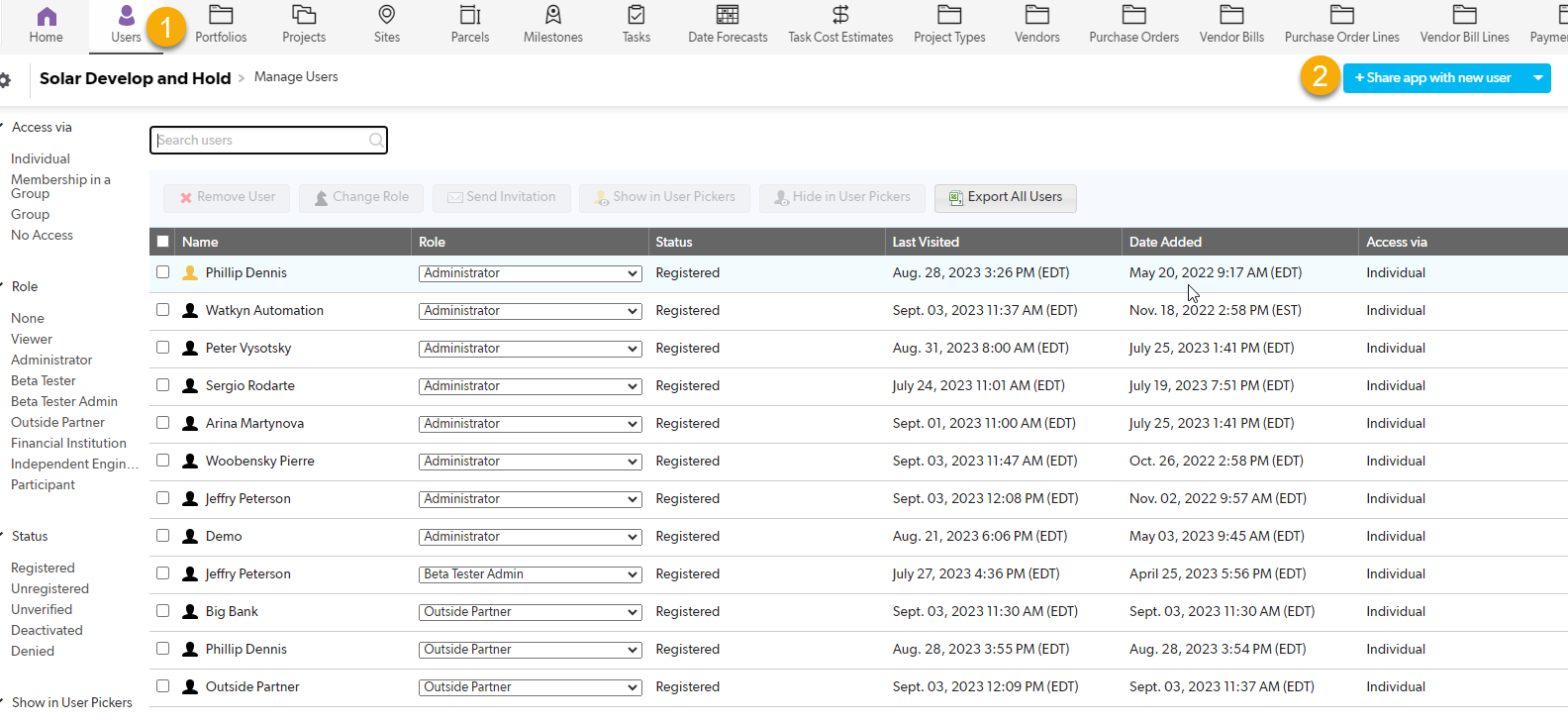Screen dimensions: 1568x725
Task: Check the box for Woobensky Pierre
Action: coord(163,461)
